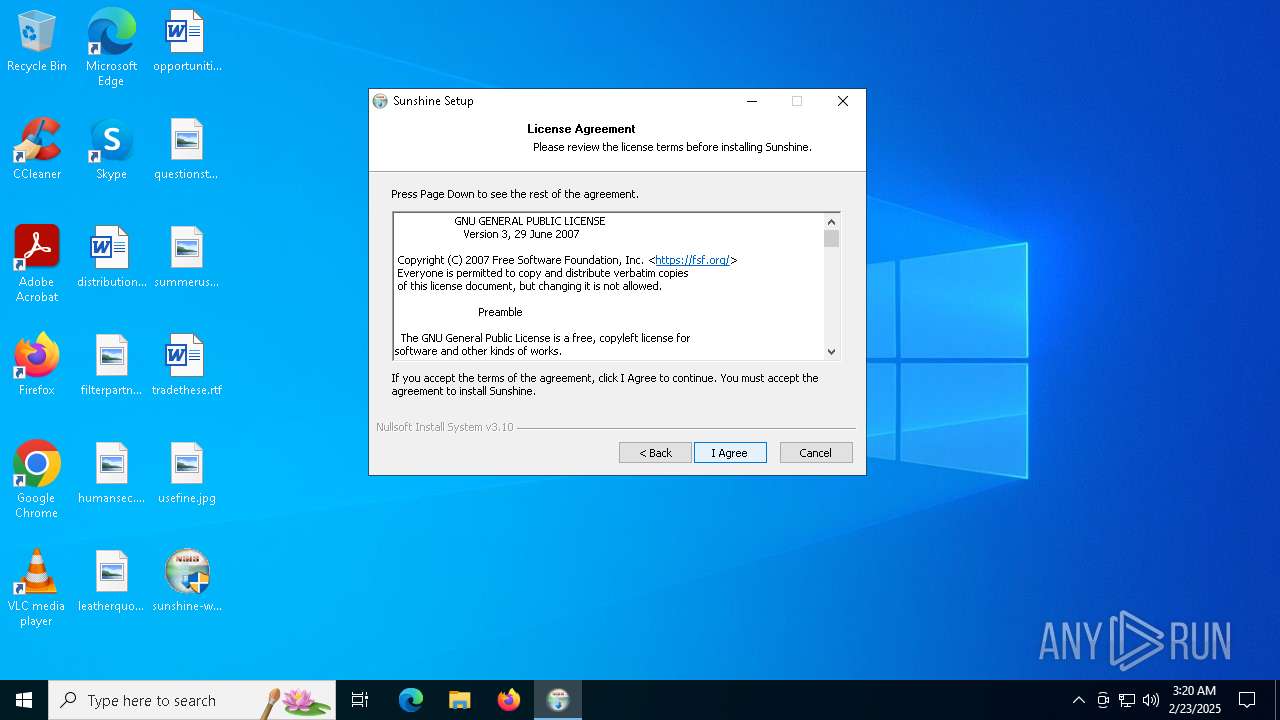Open the Recycle Bin desktop icon
Image resolution: width=1280 pixels, height=720 pixels.
pos(37,41)
